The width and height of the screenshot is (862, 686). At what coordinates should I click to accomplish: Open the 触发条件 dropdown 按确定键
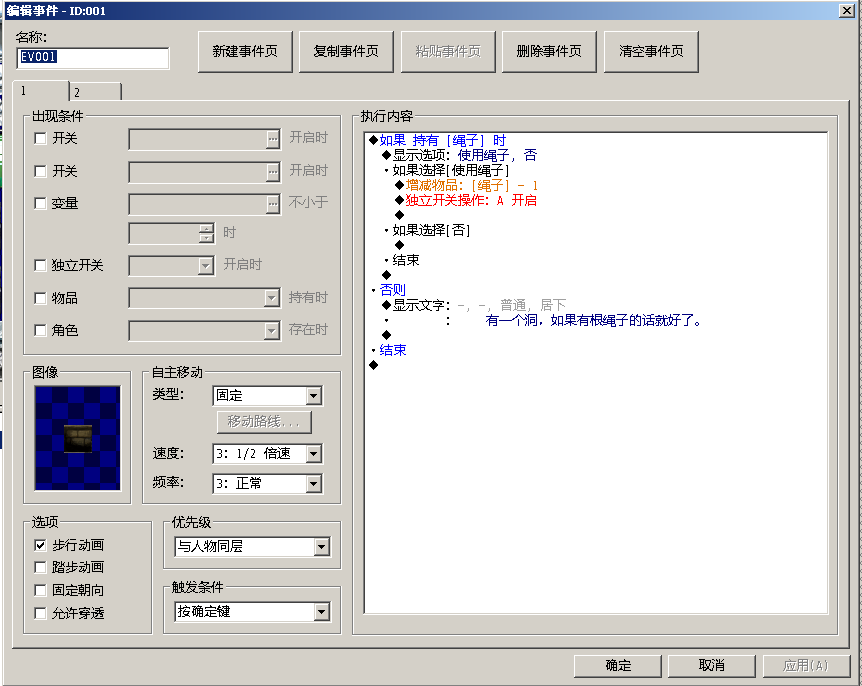click(x=252, y=612)
